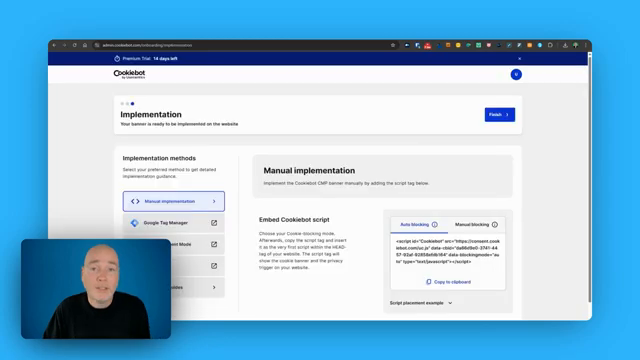Image resolution: width=640 pixels, height=360 pixels.
Task: Switch to the Manual blocking tab
Action: pos(476,224)
